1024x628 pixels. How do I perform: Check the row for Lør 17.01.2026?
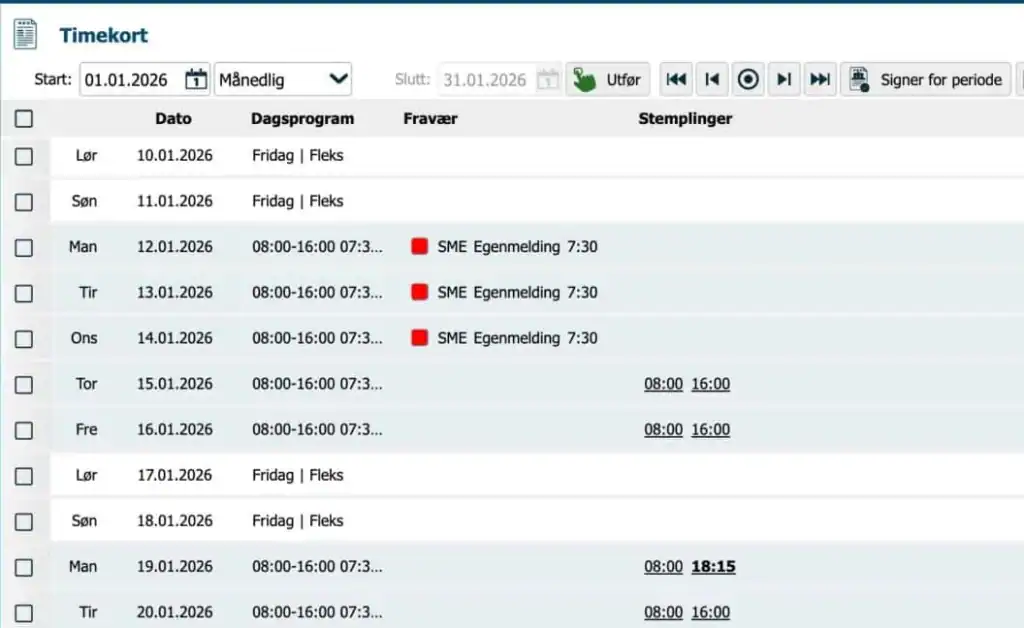24,477
